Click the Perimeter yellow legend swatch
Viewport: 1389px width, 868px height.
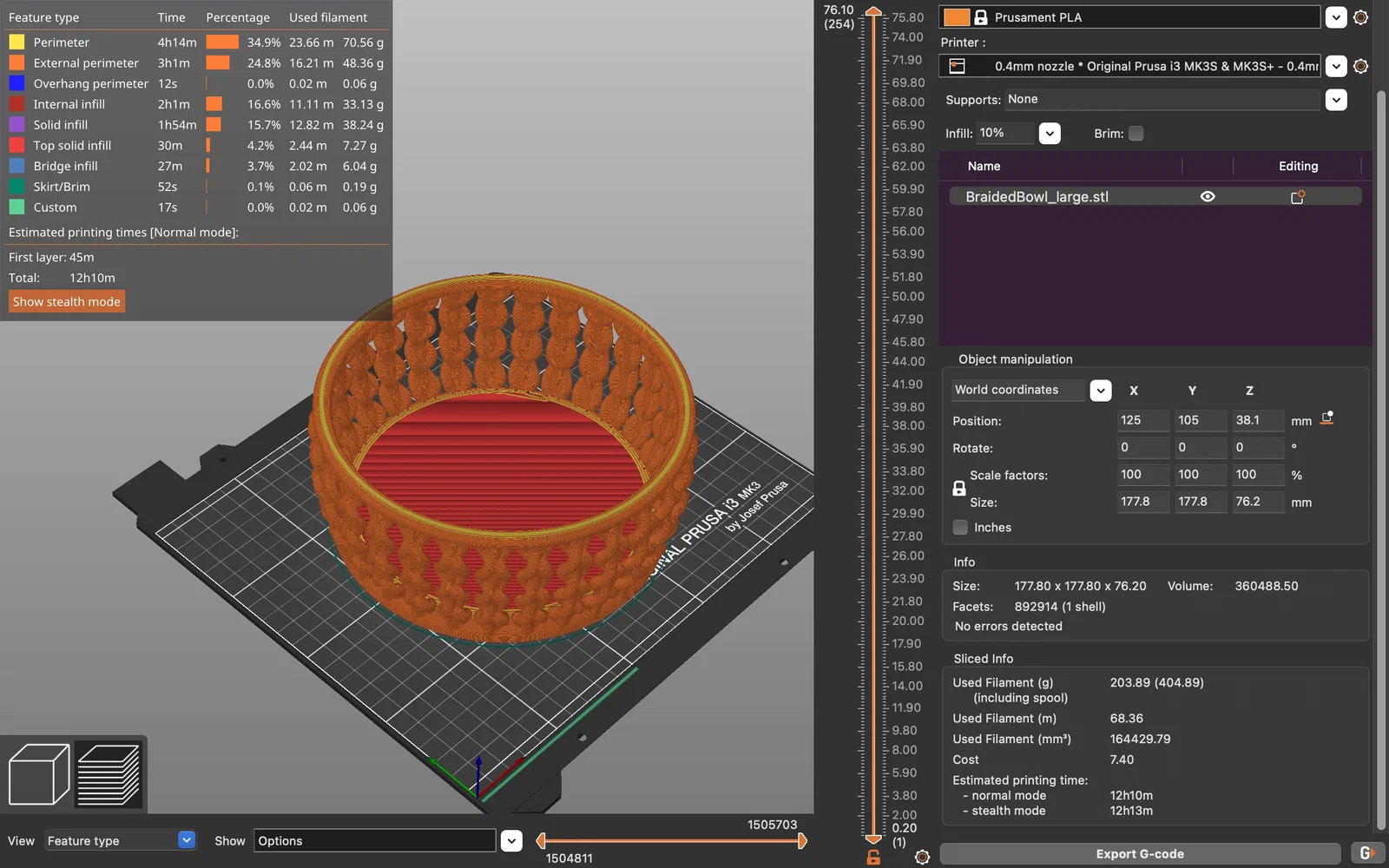pyautogui.click(x=16, y=42)
